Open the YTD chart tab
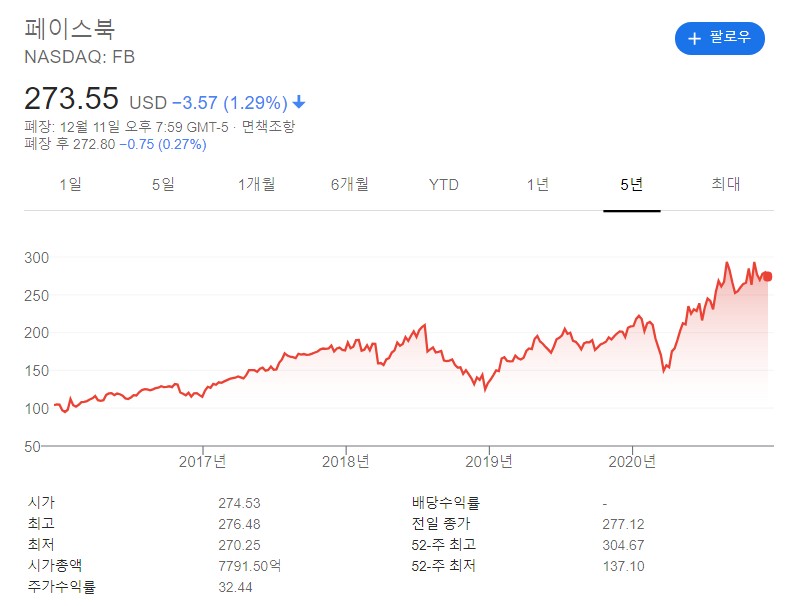Image resolution: width=787 pixels, height=606 pixels. [x=444, y=185]
